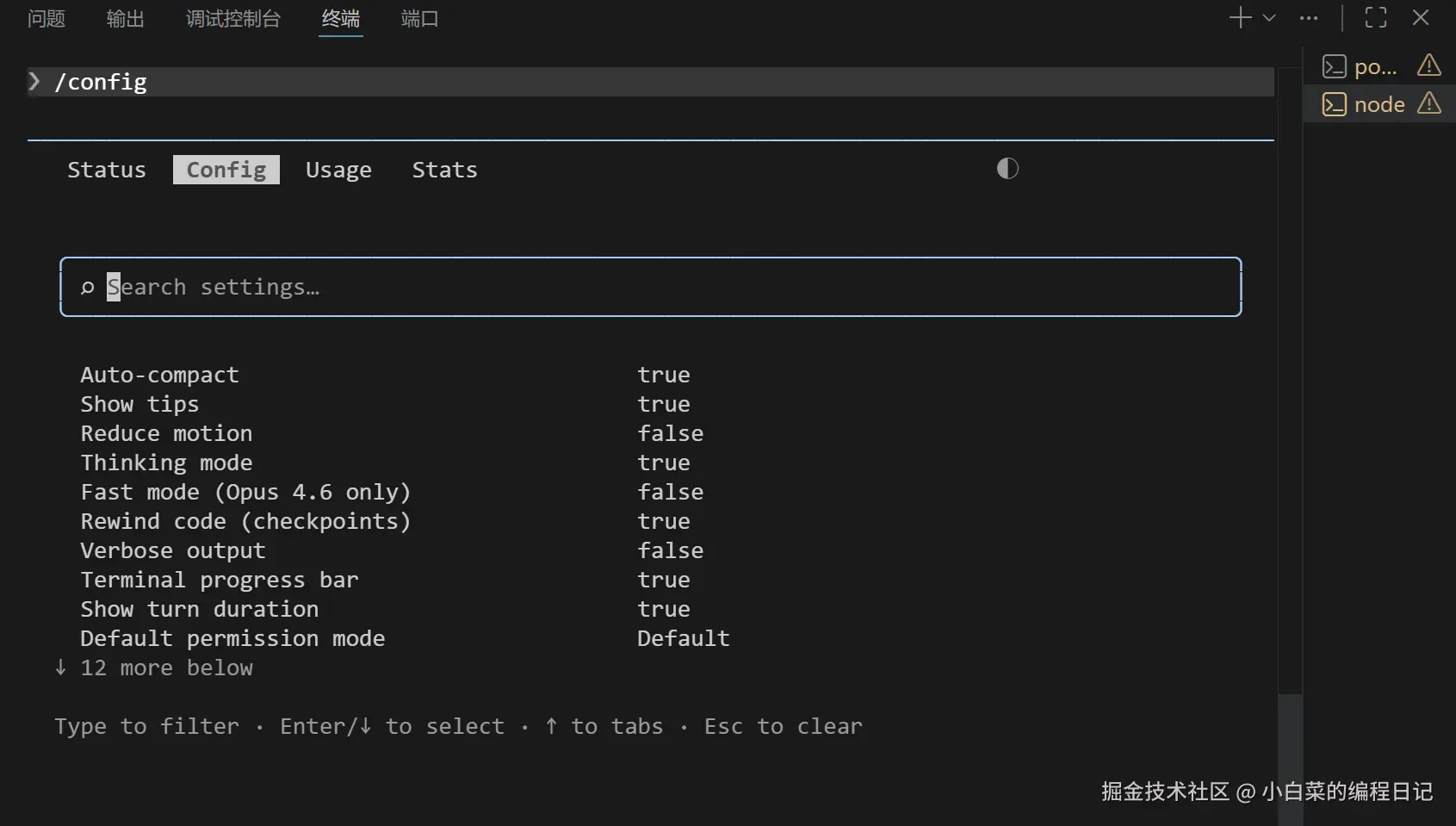Open the launch profile dropdown chevron

[x=1269, y=18]
